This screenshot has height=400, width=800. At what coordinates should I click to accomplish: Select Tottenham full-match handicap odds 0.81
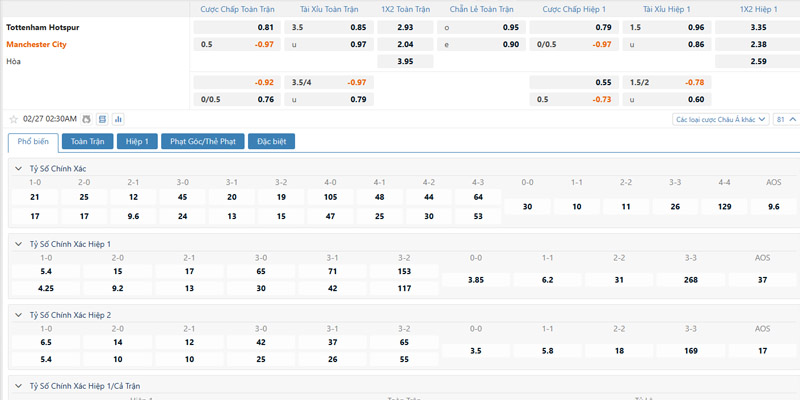click(237, 28)
